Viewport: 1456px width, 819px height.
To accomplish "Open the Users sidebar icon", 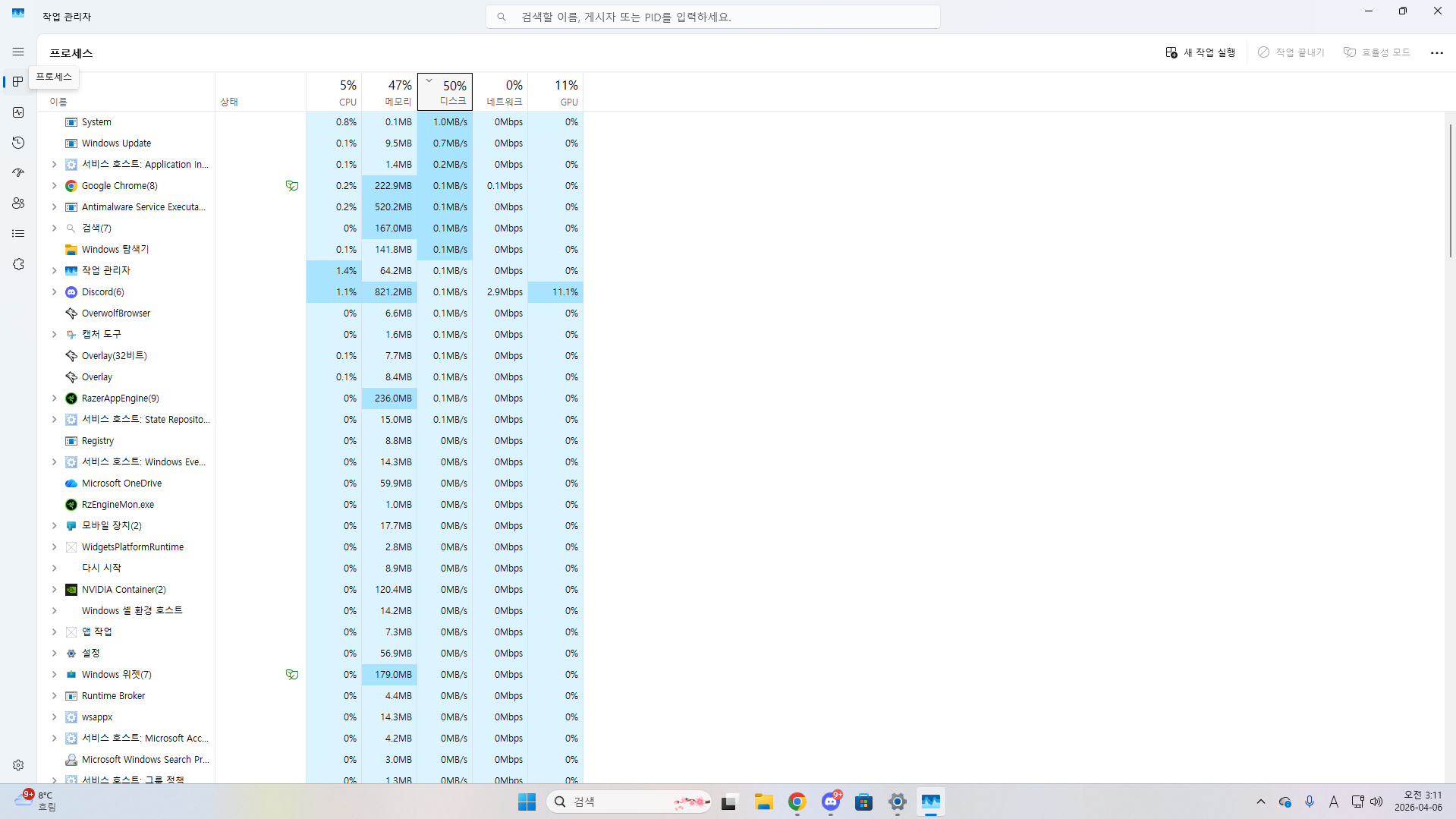I will 18,203.
